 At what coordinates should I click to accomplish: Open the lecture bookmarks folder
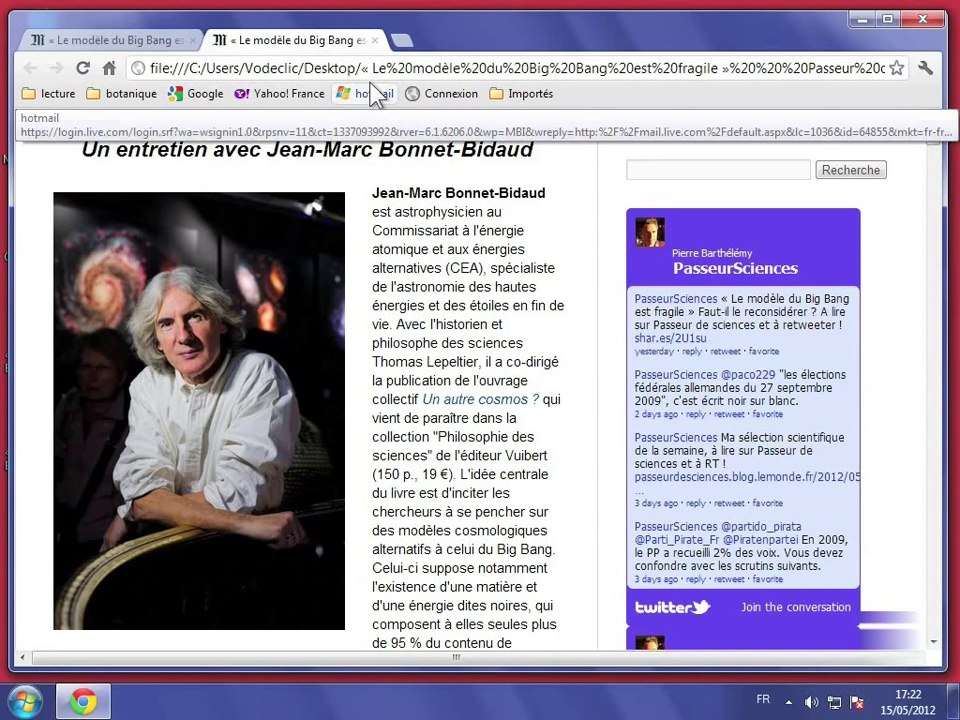48,94
